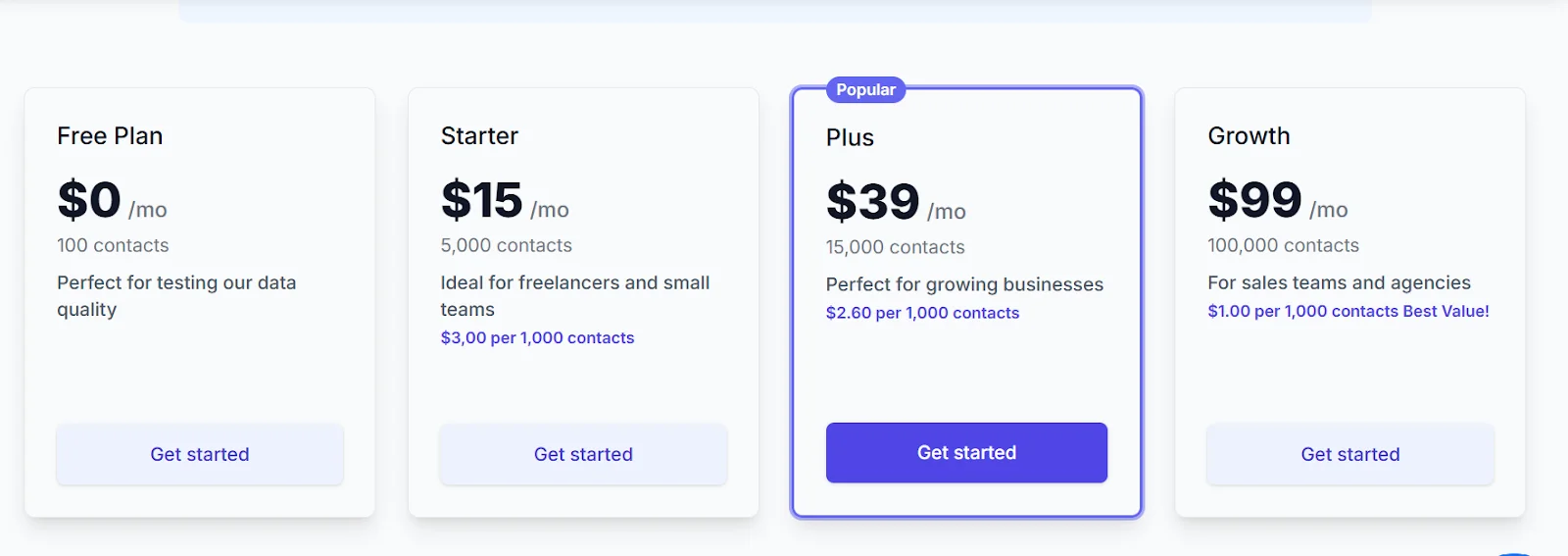Click the 100 contacts label on the Free Plan
The height and width of the screenshot is (556, 1568).
[x=113, y=245]
